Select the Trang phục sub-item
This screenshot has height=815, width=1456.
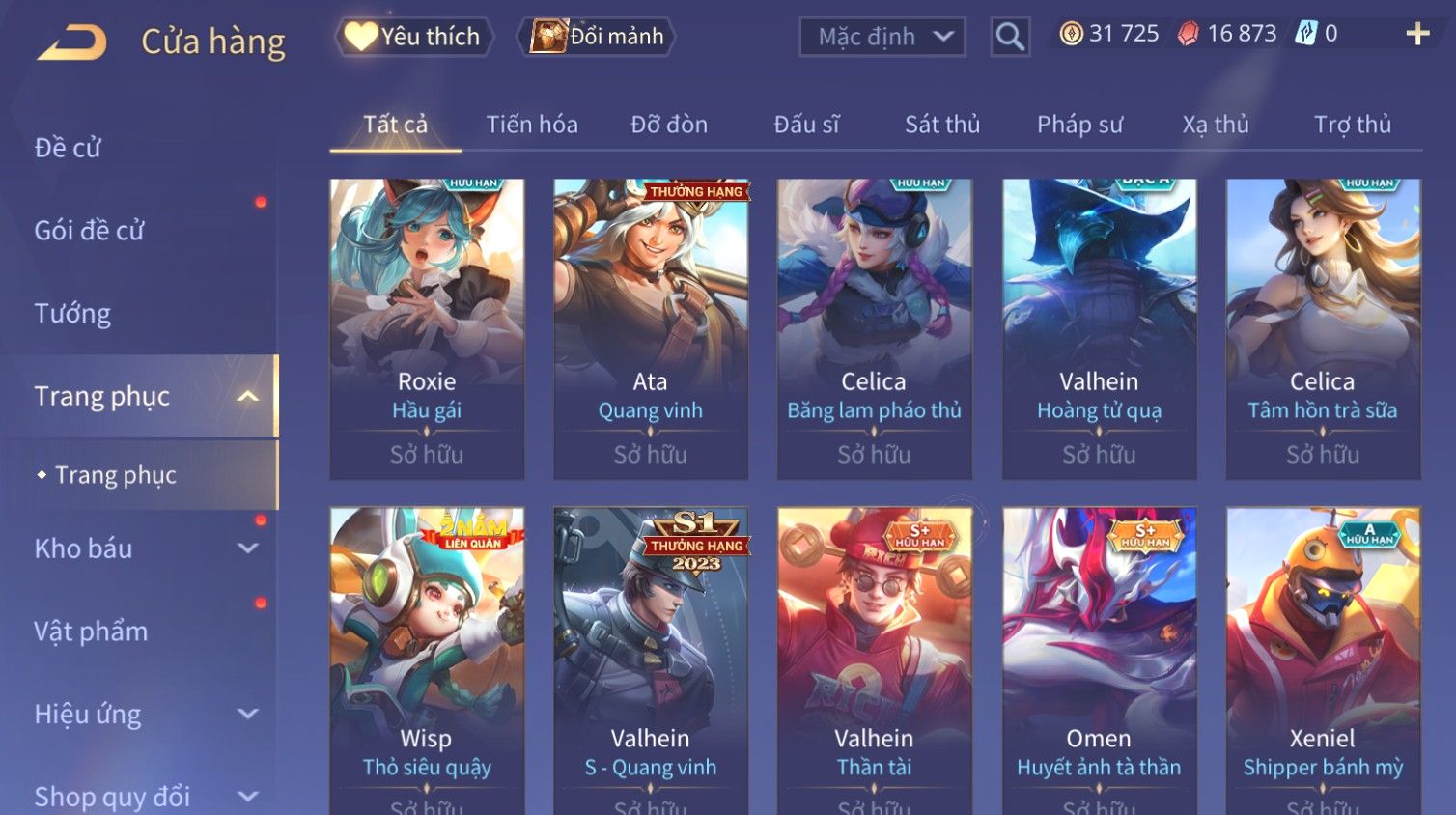[x=116, y=475]
